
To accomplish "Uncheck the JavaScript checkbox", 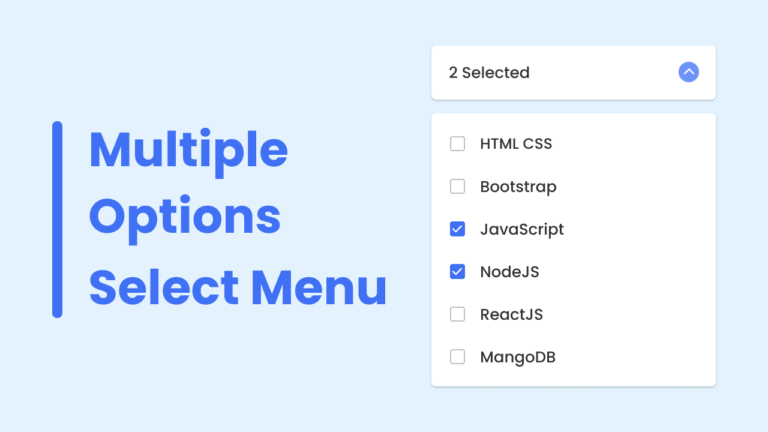I will [x=458, y=229].
